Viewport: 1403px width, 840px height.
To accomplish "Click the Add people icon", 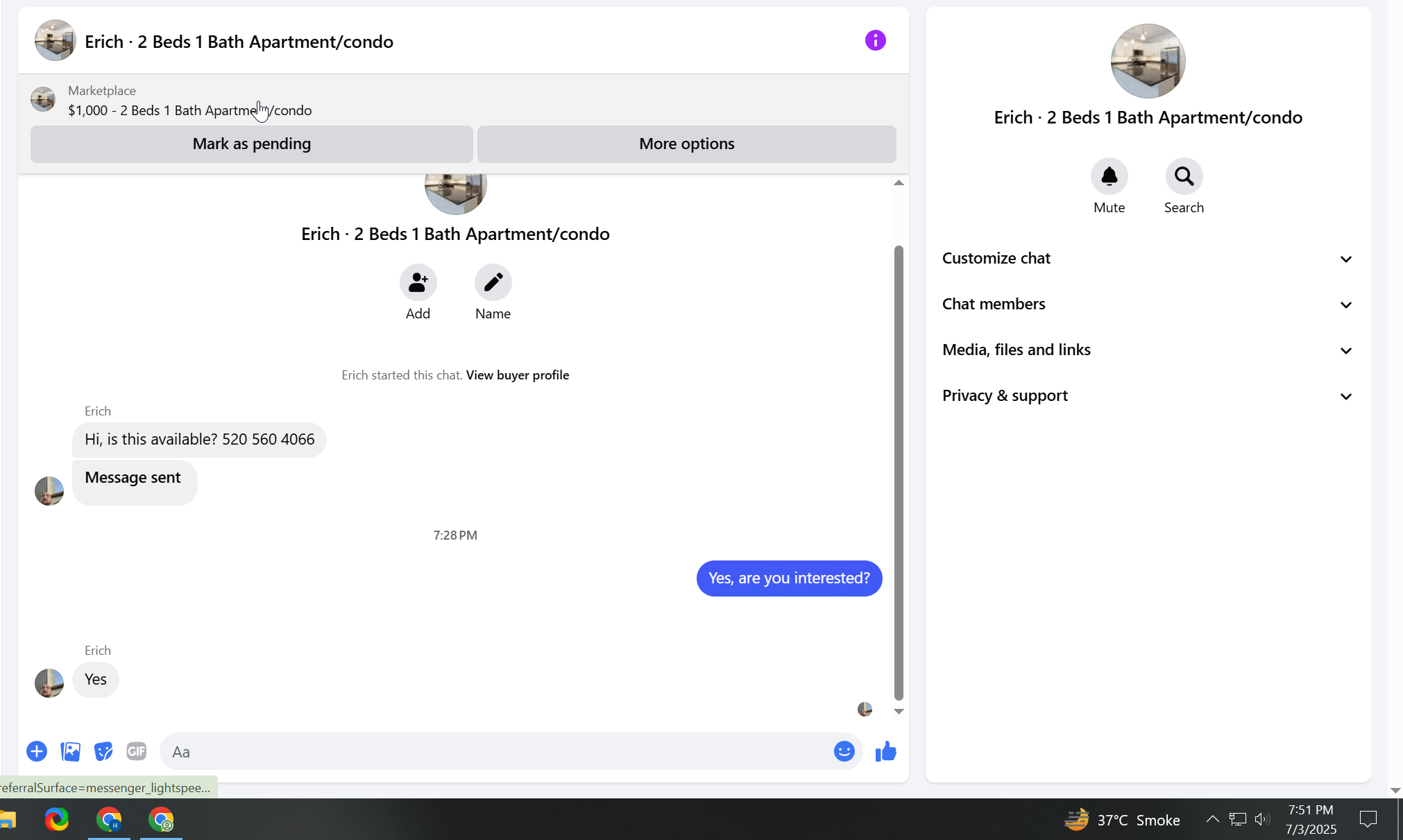I will 418,282.
